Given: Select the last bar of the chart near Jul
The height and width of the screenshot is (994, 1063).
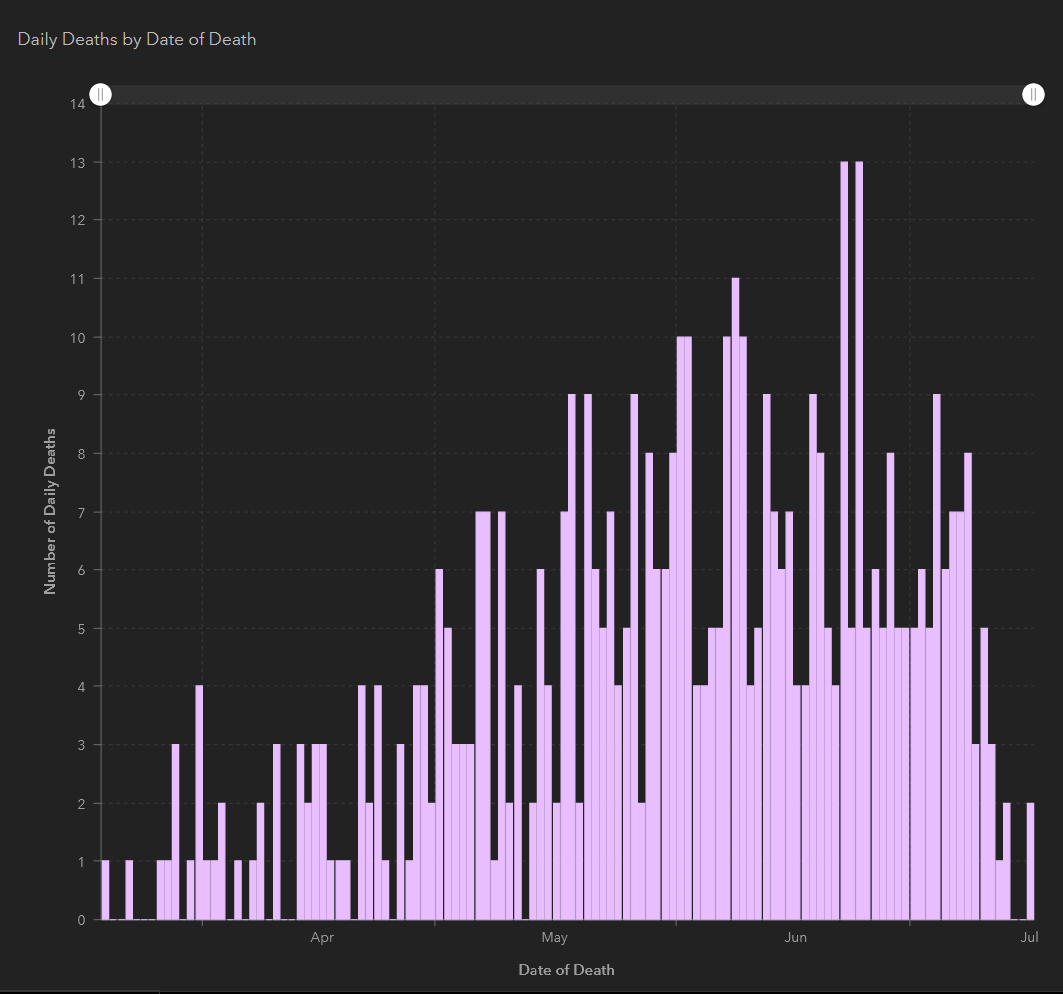Looking at the screenshot, I should click(x=1030, y=861).
